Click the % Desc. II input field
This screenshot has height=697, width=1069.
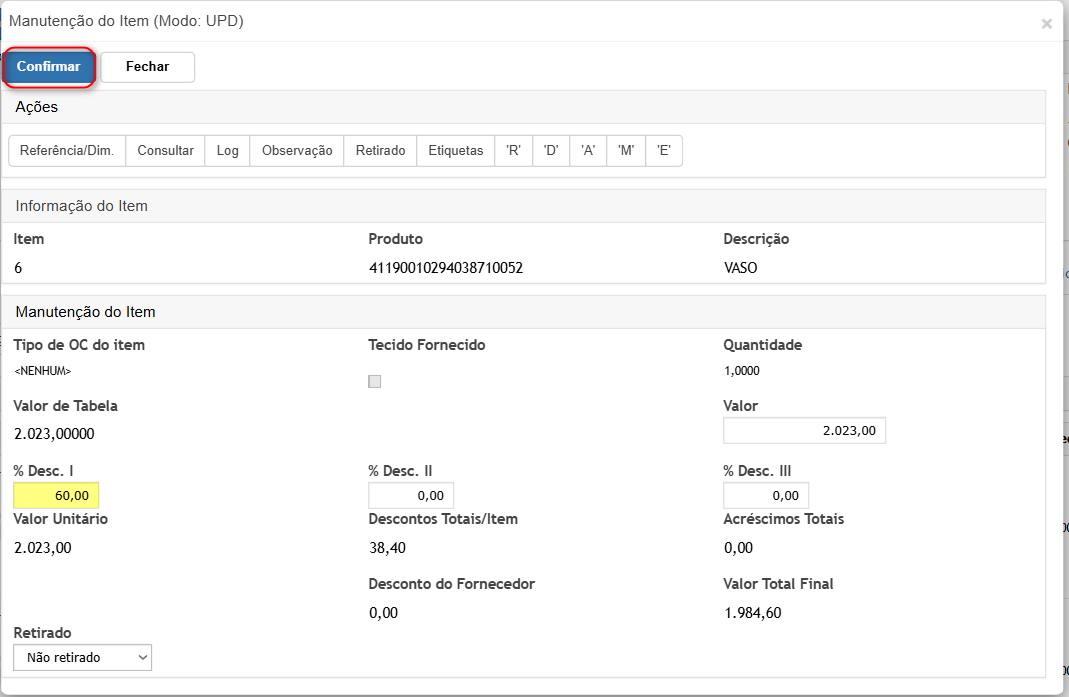coord(411,496)
